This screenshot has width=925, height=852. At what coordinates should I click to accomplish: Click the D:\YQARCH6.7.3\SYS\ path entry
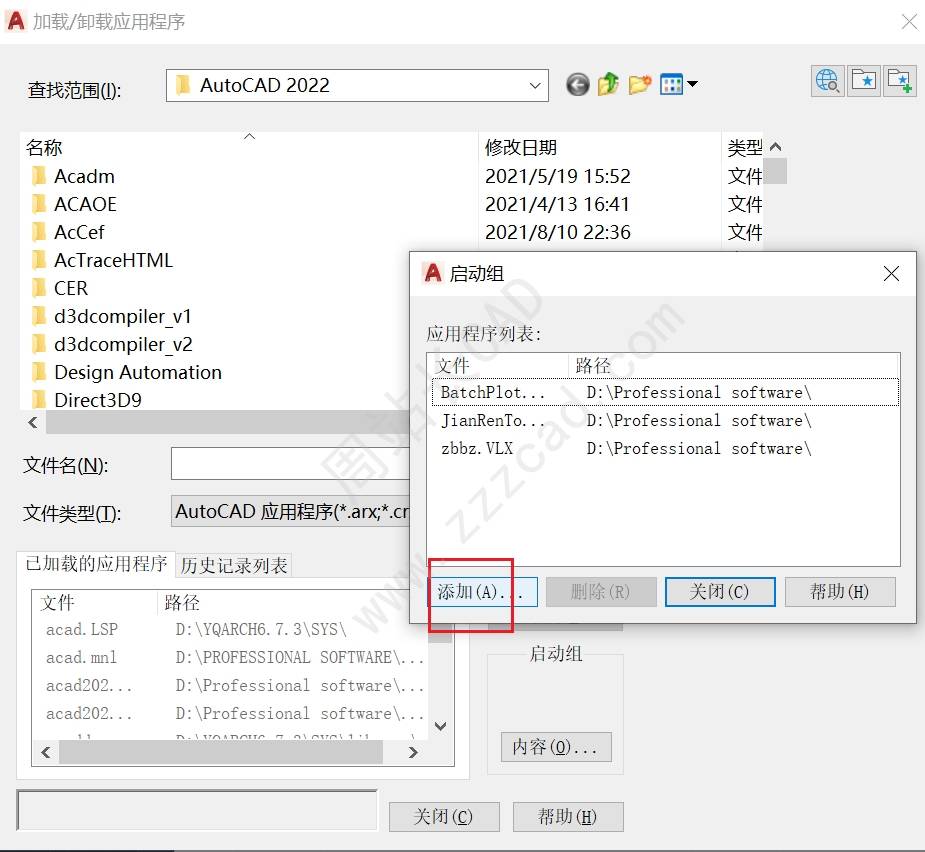[261, 630]
